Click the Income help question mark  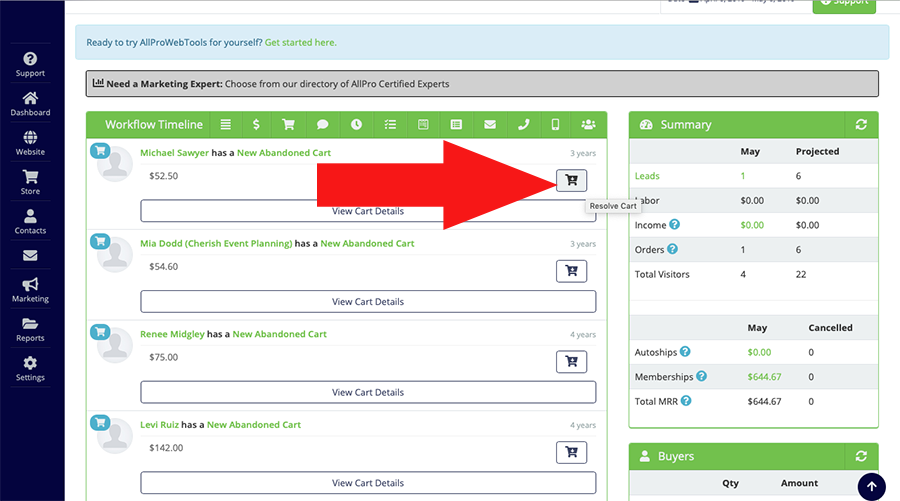(675, 225)
